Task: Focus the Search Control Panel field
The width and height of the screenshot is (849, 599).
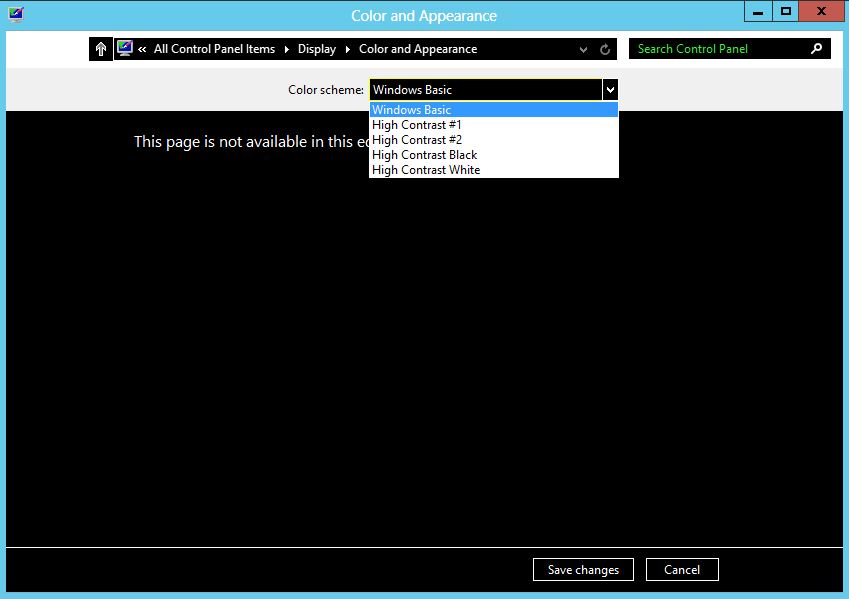Action: coord(729,49)
